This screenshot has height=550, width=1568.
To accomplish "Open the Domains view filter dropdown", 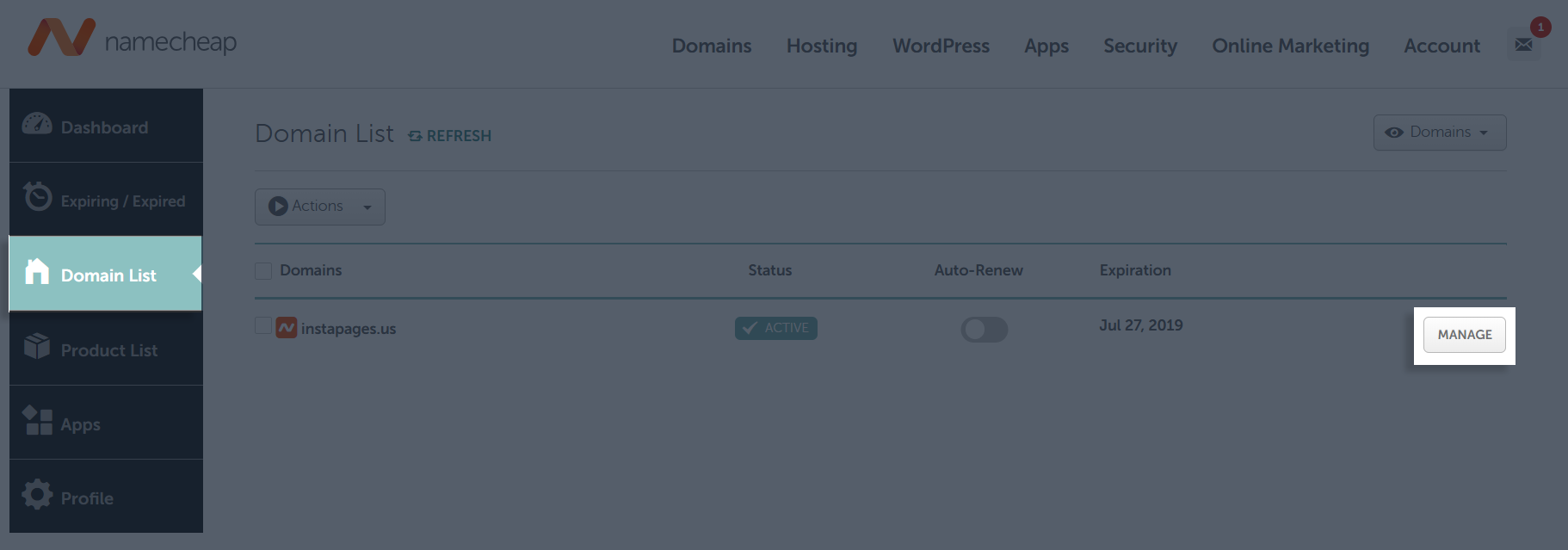I will pos(1440,133).
